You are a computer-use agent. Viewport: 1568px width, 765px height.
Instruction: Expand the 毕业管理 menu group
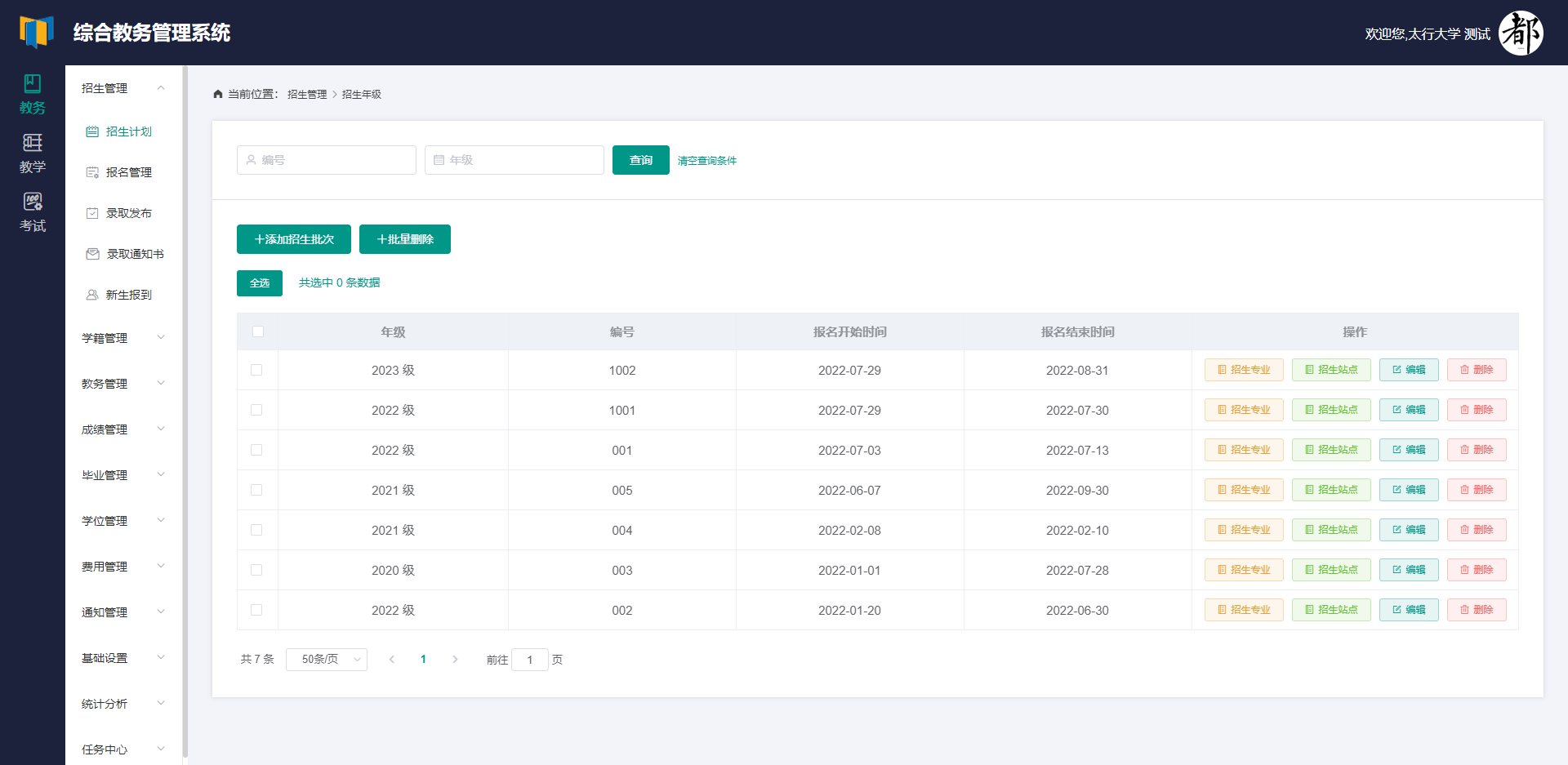tap(123, 475)
